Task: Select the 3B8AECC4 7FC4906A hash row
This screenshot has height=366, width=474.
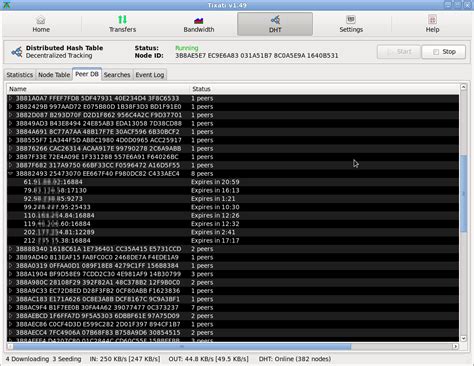Action: coord(233,333)
